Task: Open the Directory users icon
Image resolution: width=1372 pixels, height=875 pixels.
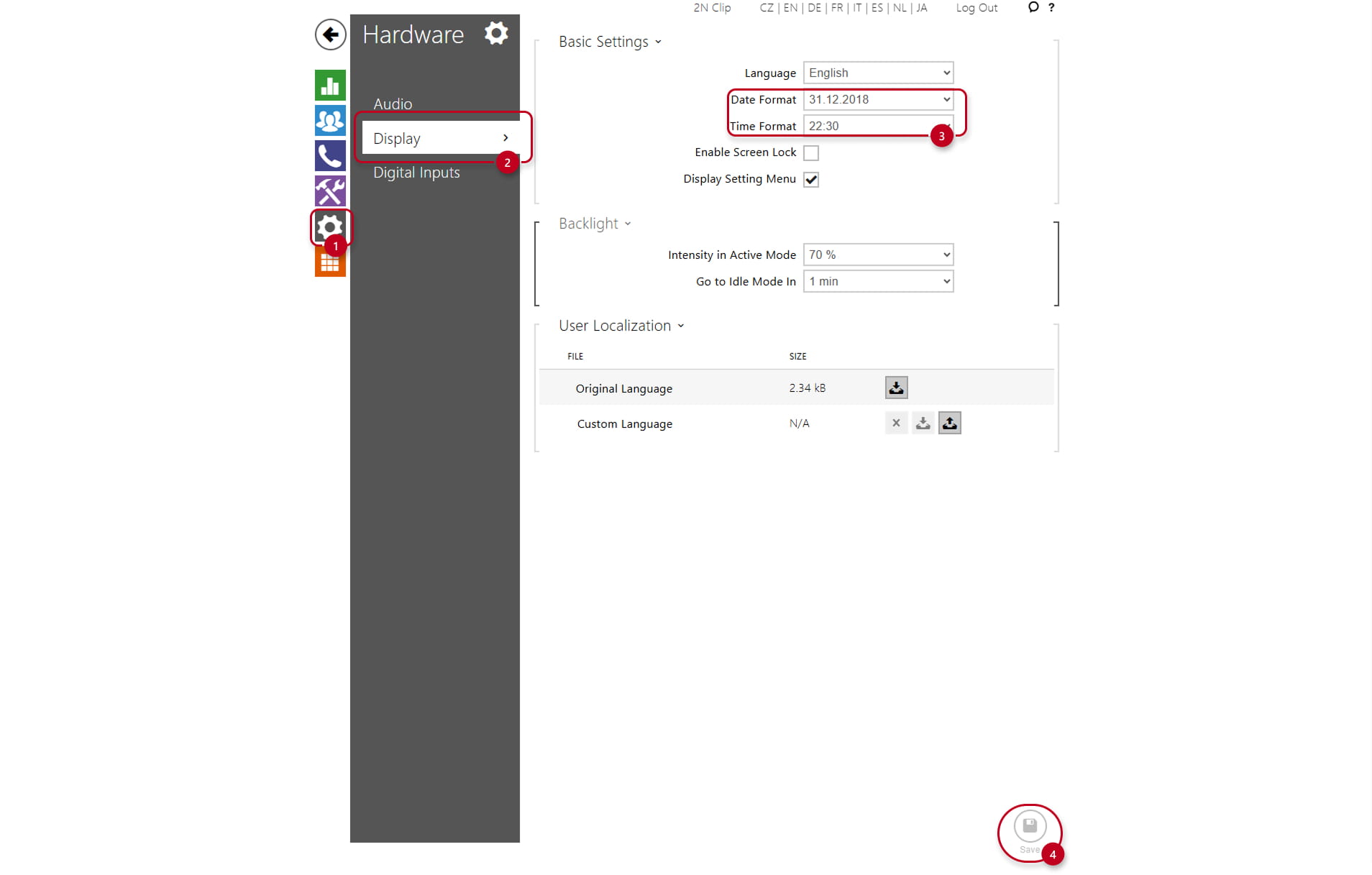Action: tap(330, 121)
